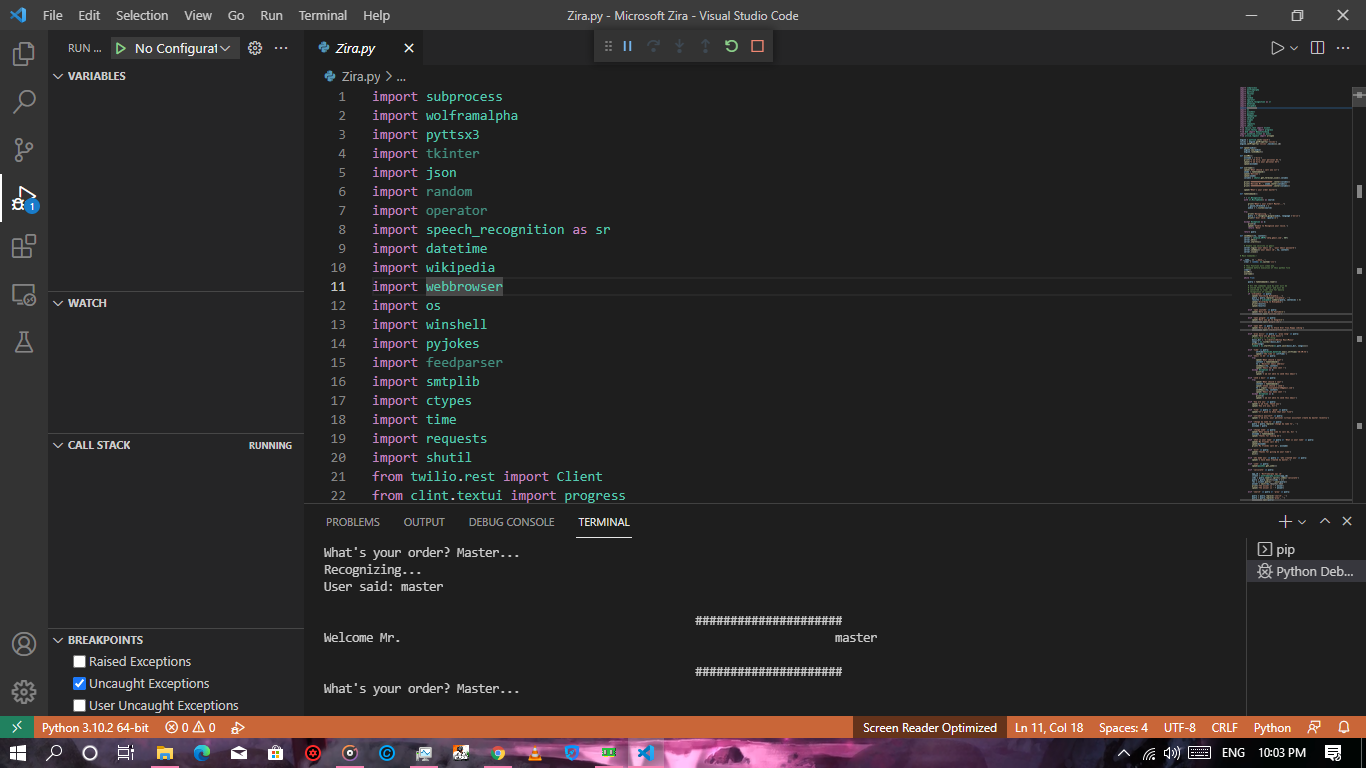Open the Search view in activity bar
The width and height of the screenshot is (1366, 768).
tap(24, 102)
